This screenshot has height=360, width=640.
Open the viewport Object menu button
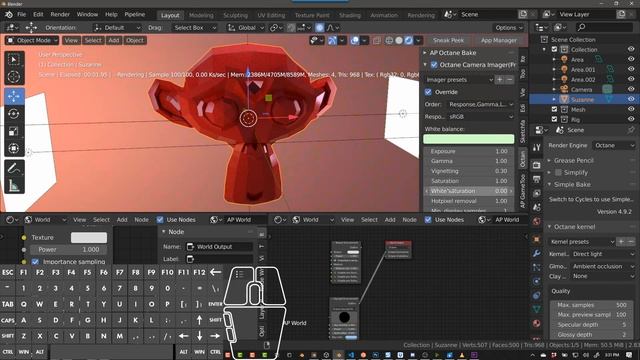(x=135, y=40)
